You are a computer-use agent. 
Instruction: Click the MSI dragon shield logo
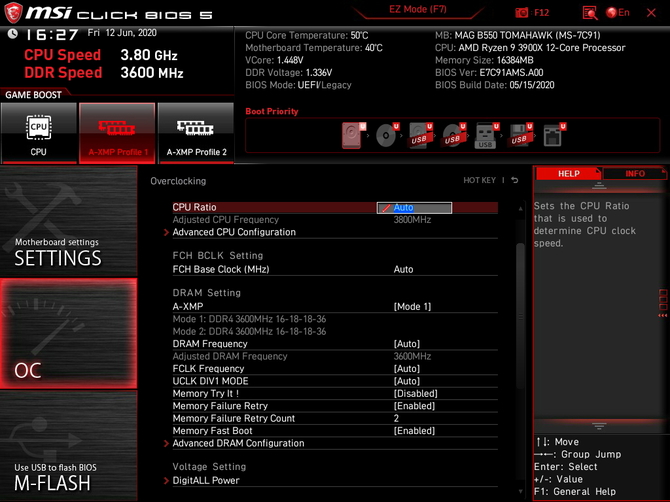(13, 12)
